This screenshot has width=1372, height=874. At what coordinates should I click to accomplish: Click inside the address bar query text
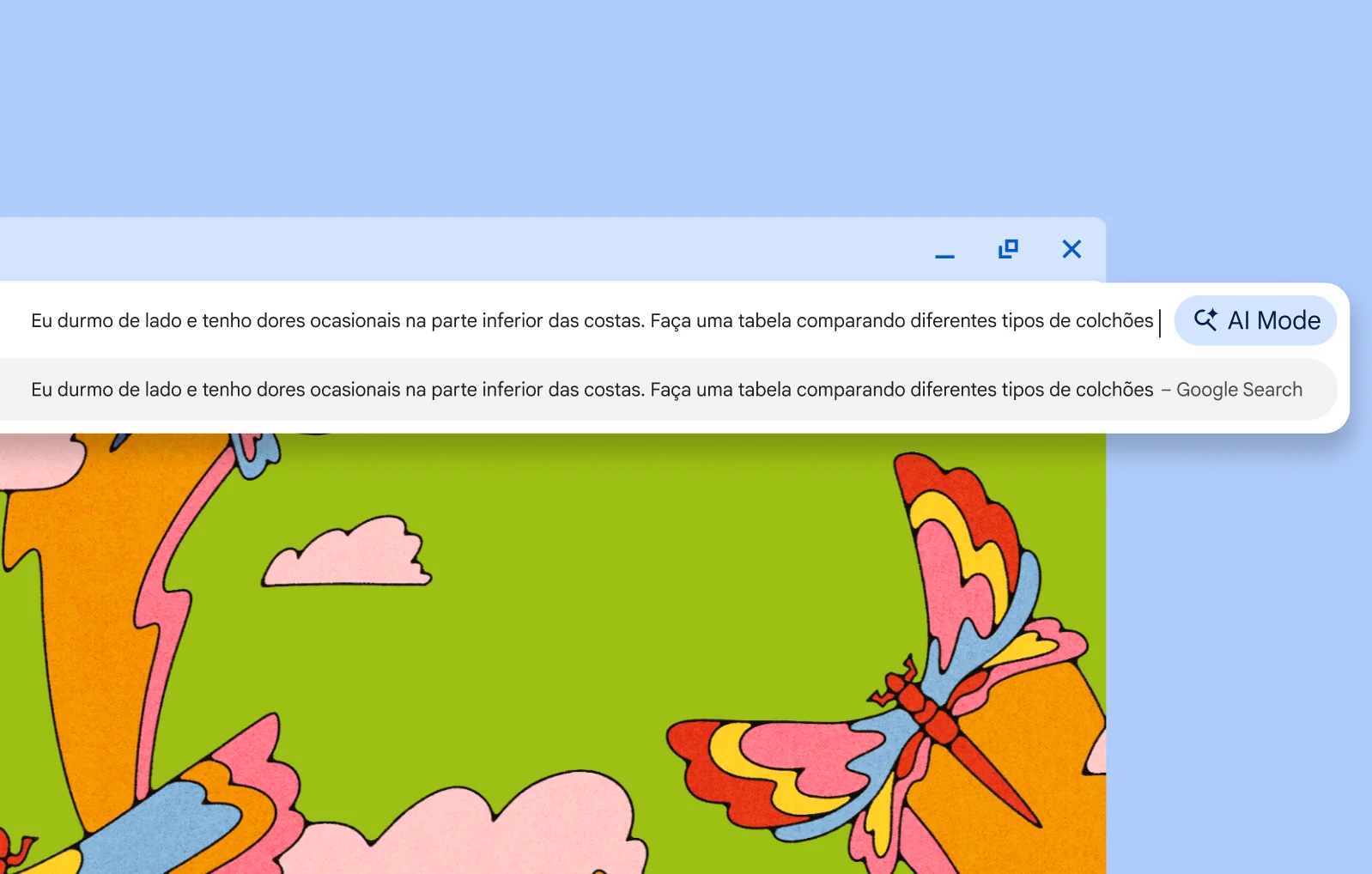pyautogui.click(x=592, y=321)
